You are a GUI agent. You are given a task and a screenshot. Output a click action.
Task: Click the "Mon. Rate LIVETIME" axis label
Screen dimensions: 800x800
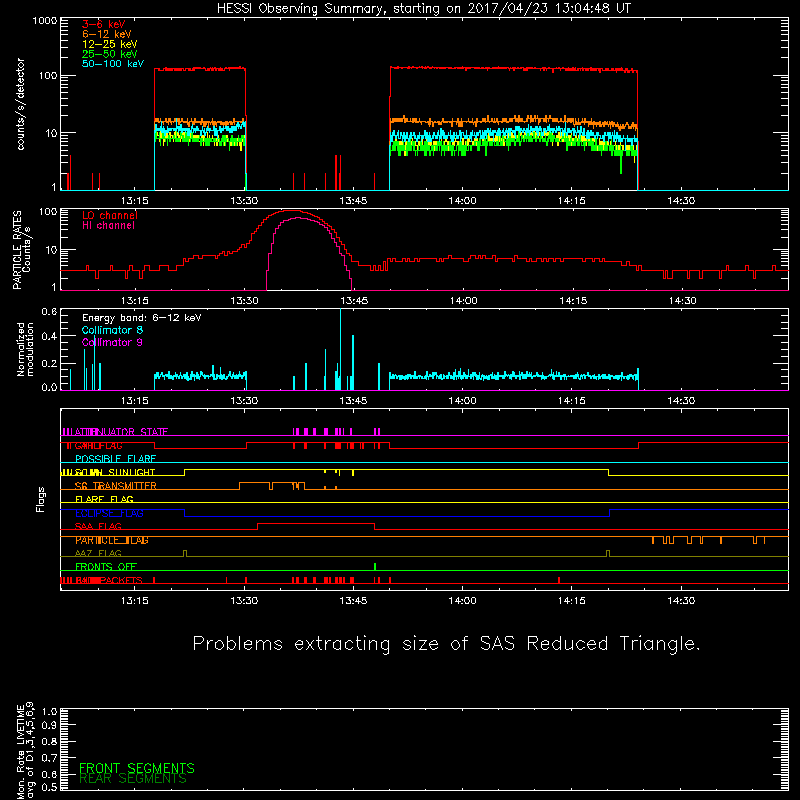(x=20, y=752)
